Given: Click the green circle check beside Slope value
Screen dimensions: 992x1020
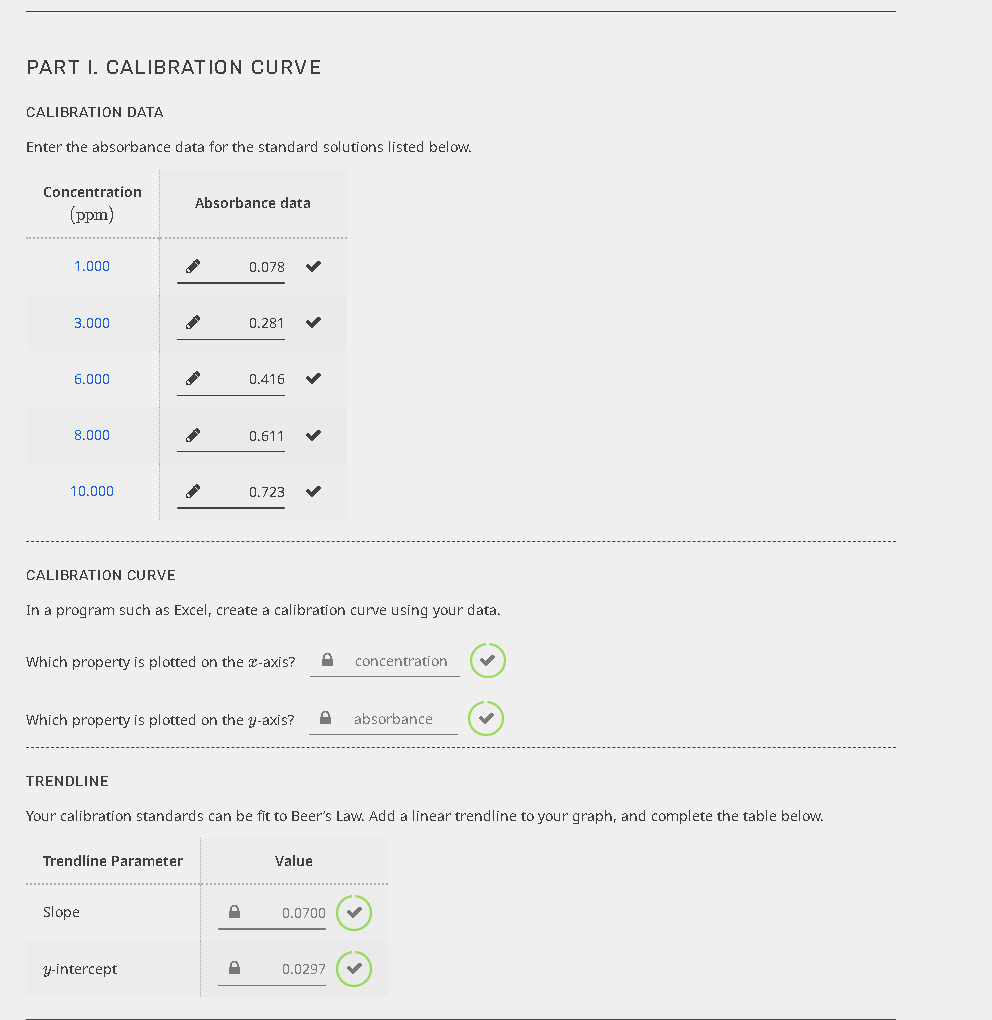Looking at the screenshot, I should [x=354, y=913].
